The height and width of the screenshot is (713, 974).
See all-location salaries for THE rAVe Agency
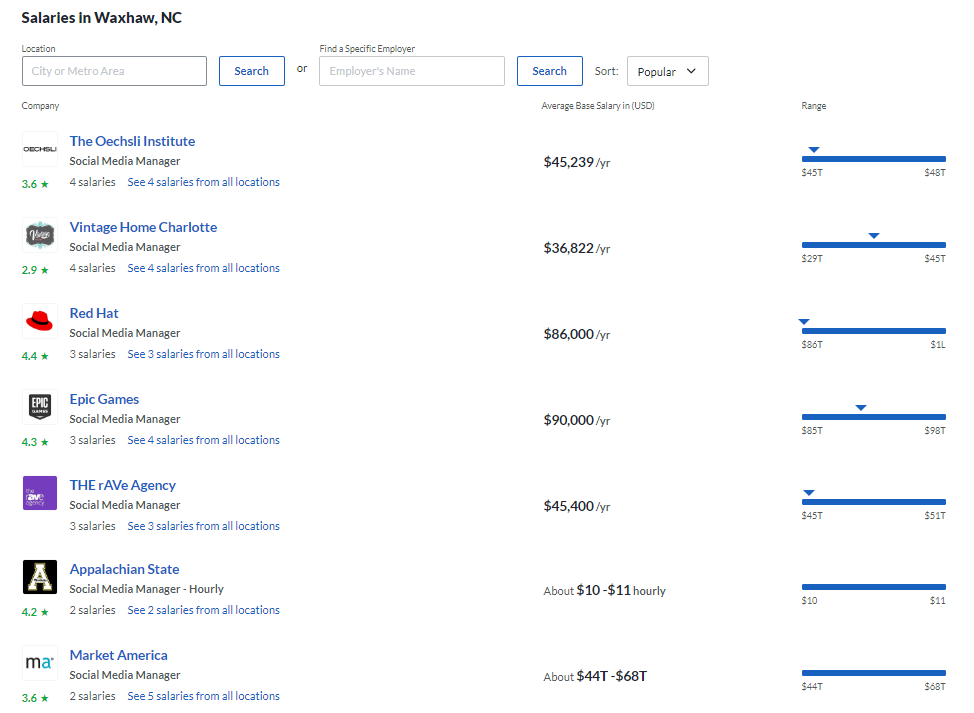coord(204,526)
